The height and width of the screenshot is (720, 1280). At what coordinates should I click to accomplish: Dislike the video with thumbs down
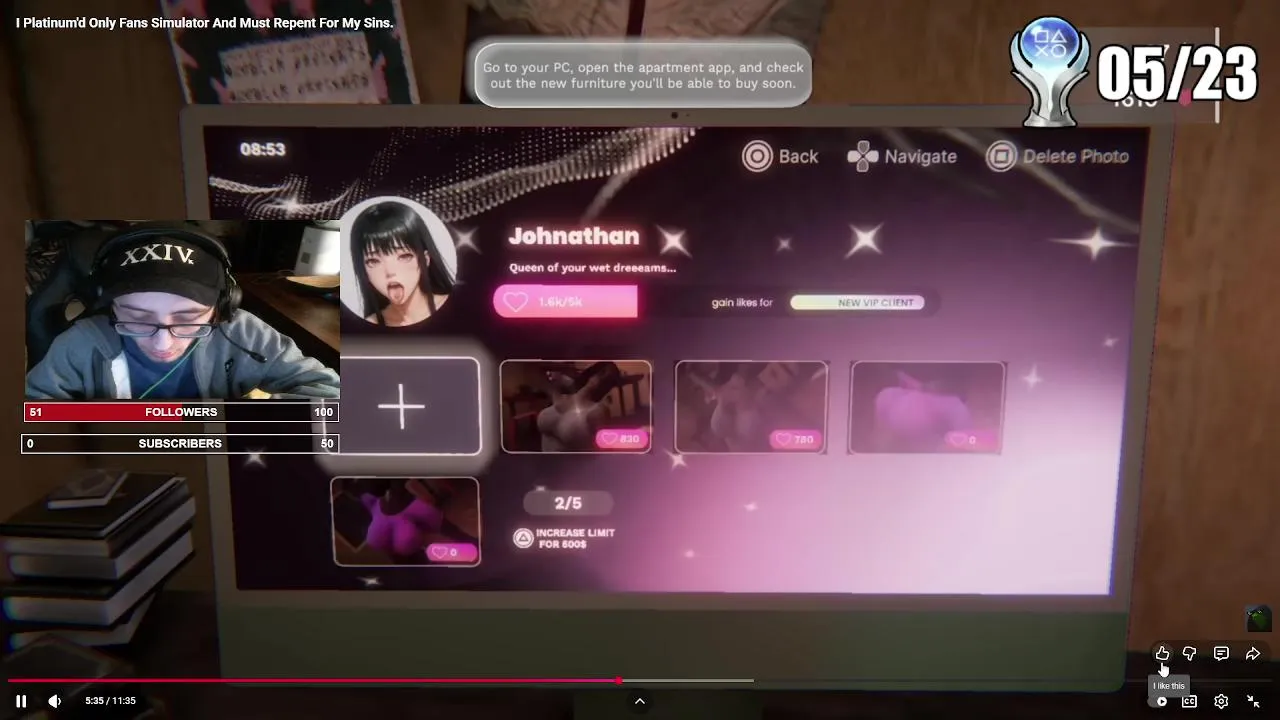(x=1190, y=653)
